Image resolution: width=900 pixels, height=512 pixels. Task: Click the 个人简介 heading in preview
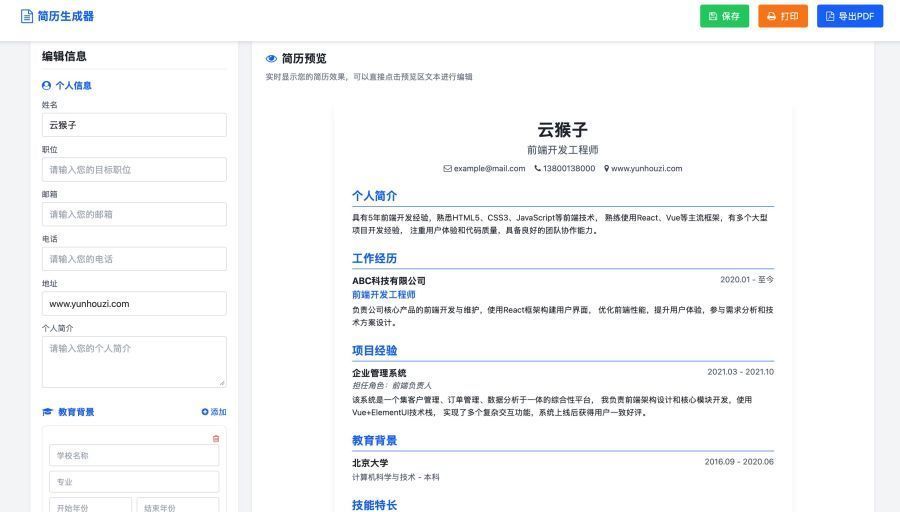click(x=374, y=196)
